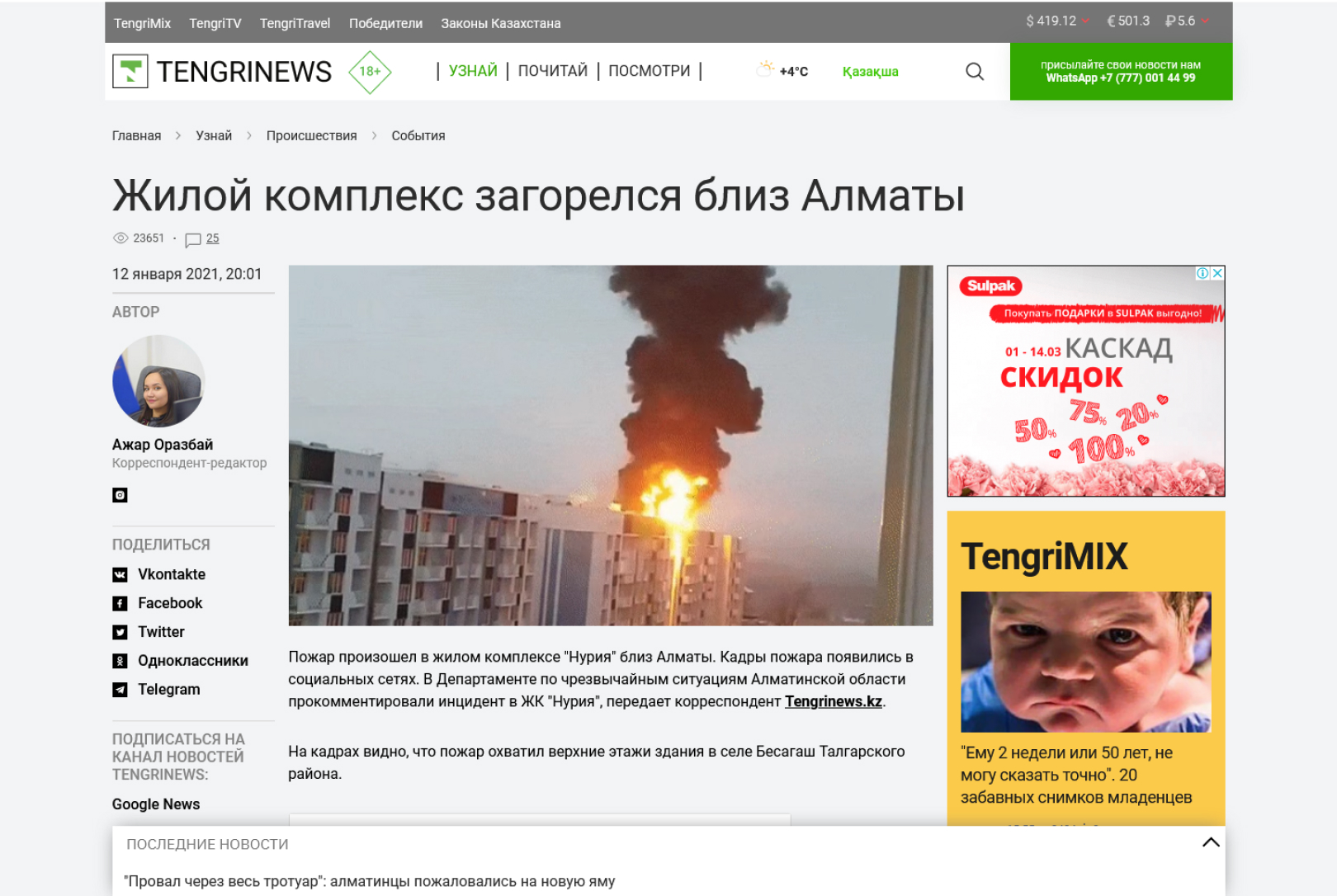
Task: Share article through Telegram icon
Action: coord(120,690)
